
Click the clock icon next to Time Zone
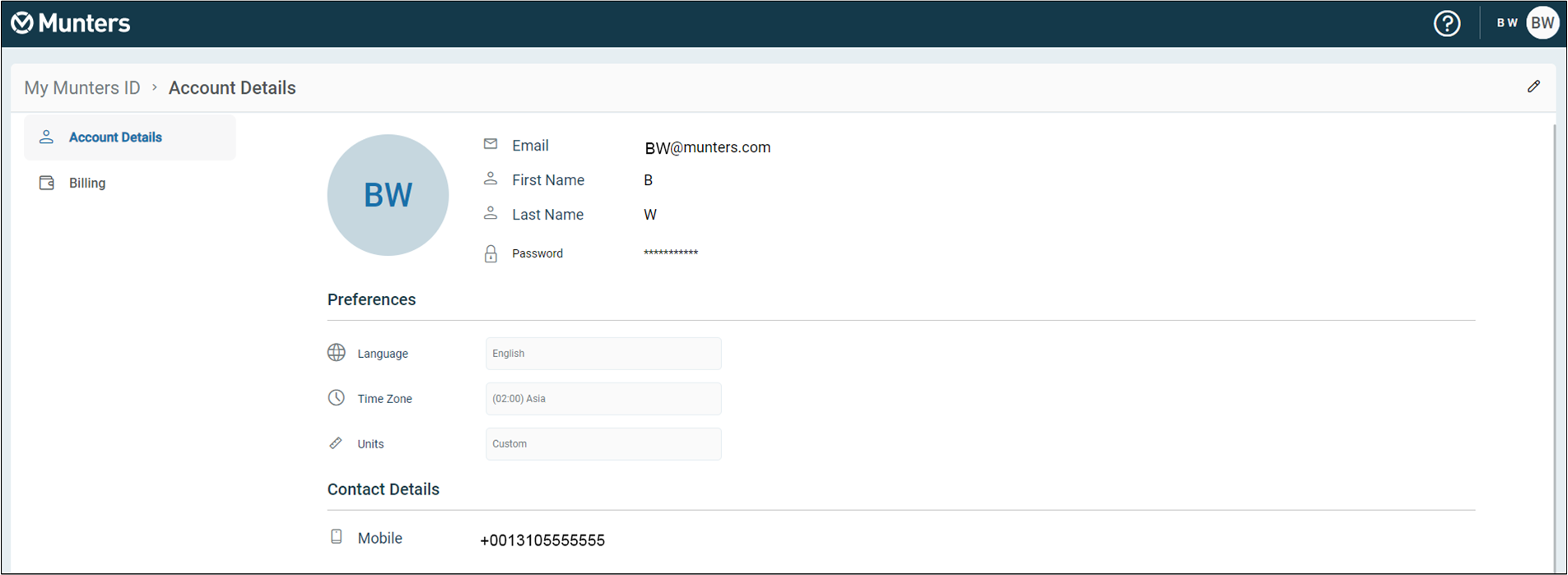337,398
